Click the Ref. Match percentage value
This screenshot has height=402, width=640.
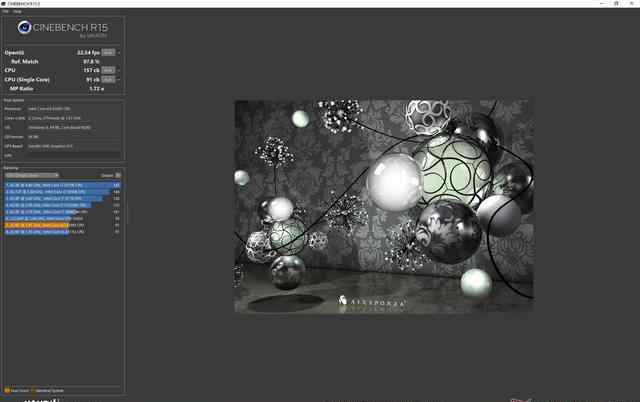click(x=91, y=62)
